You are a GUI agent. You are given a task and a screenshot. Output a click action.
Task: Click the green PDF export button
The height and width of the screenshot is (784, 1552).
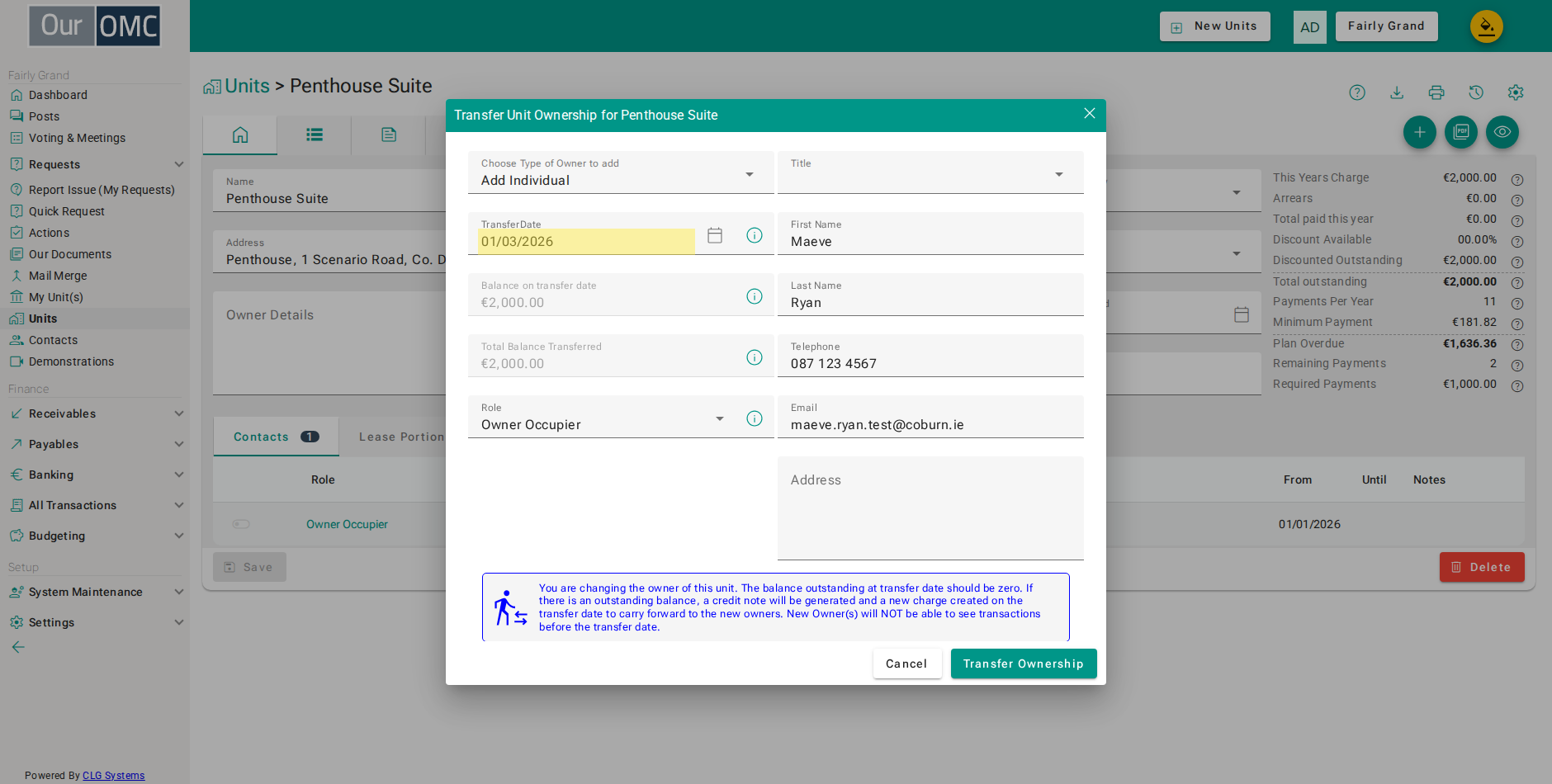pos(1461,132)
